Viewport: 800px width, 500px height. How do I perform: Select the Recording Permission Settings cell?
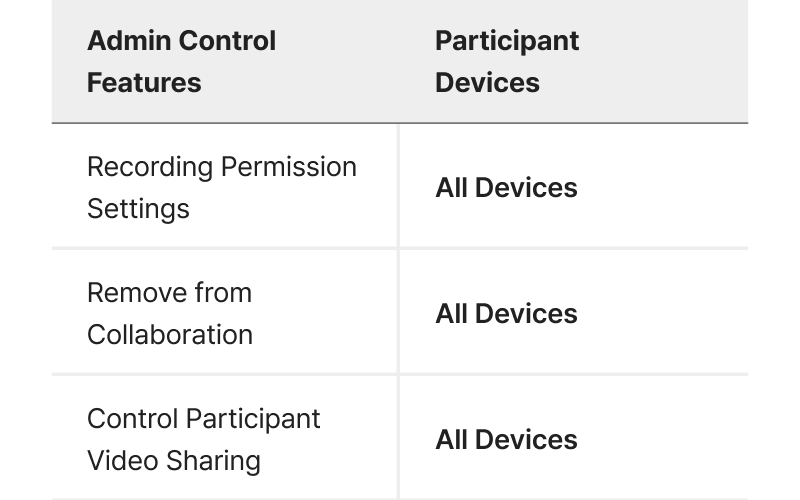[222, 187]
